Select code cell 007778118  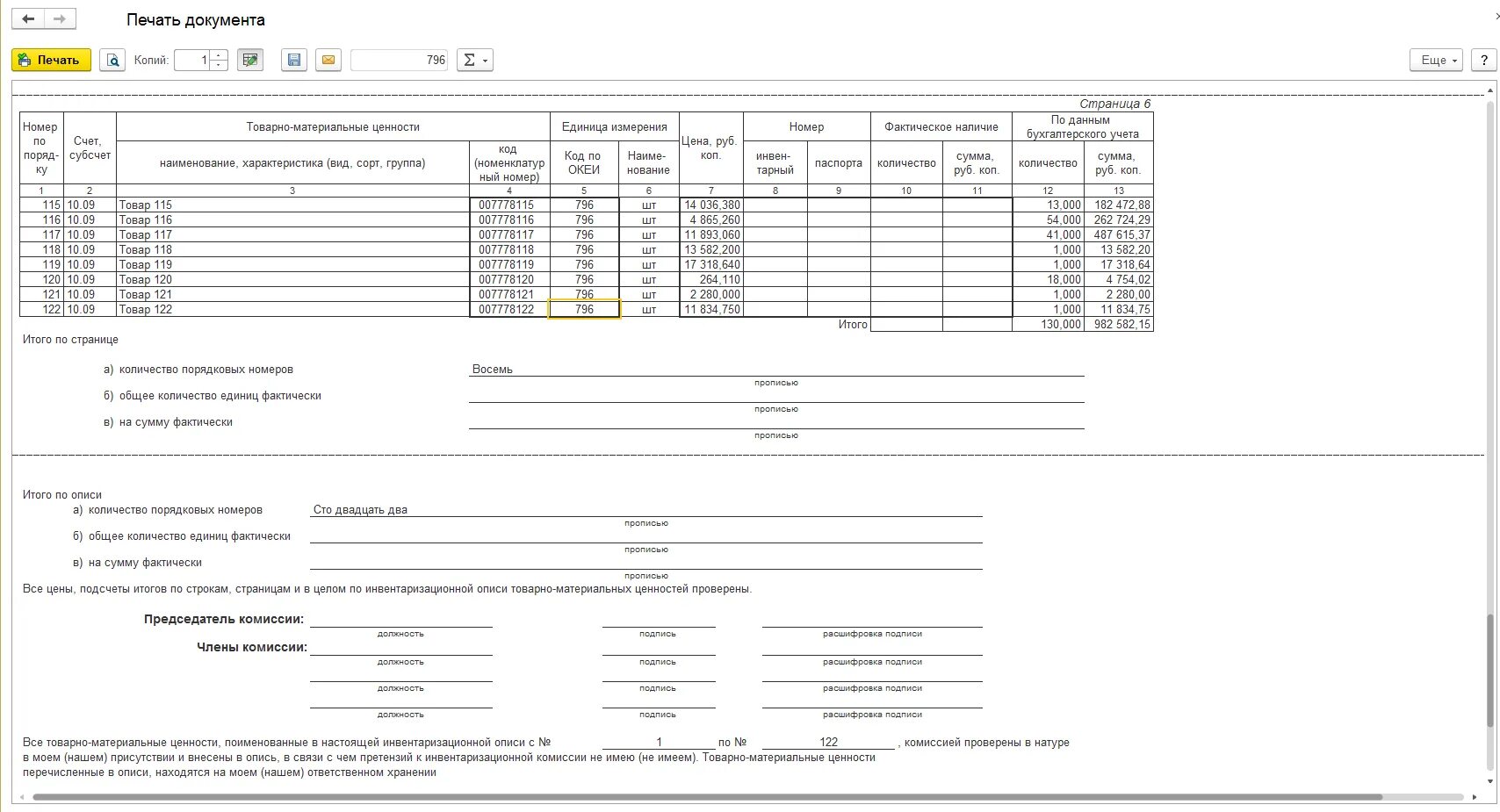(x=509, y=249)
